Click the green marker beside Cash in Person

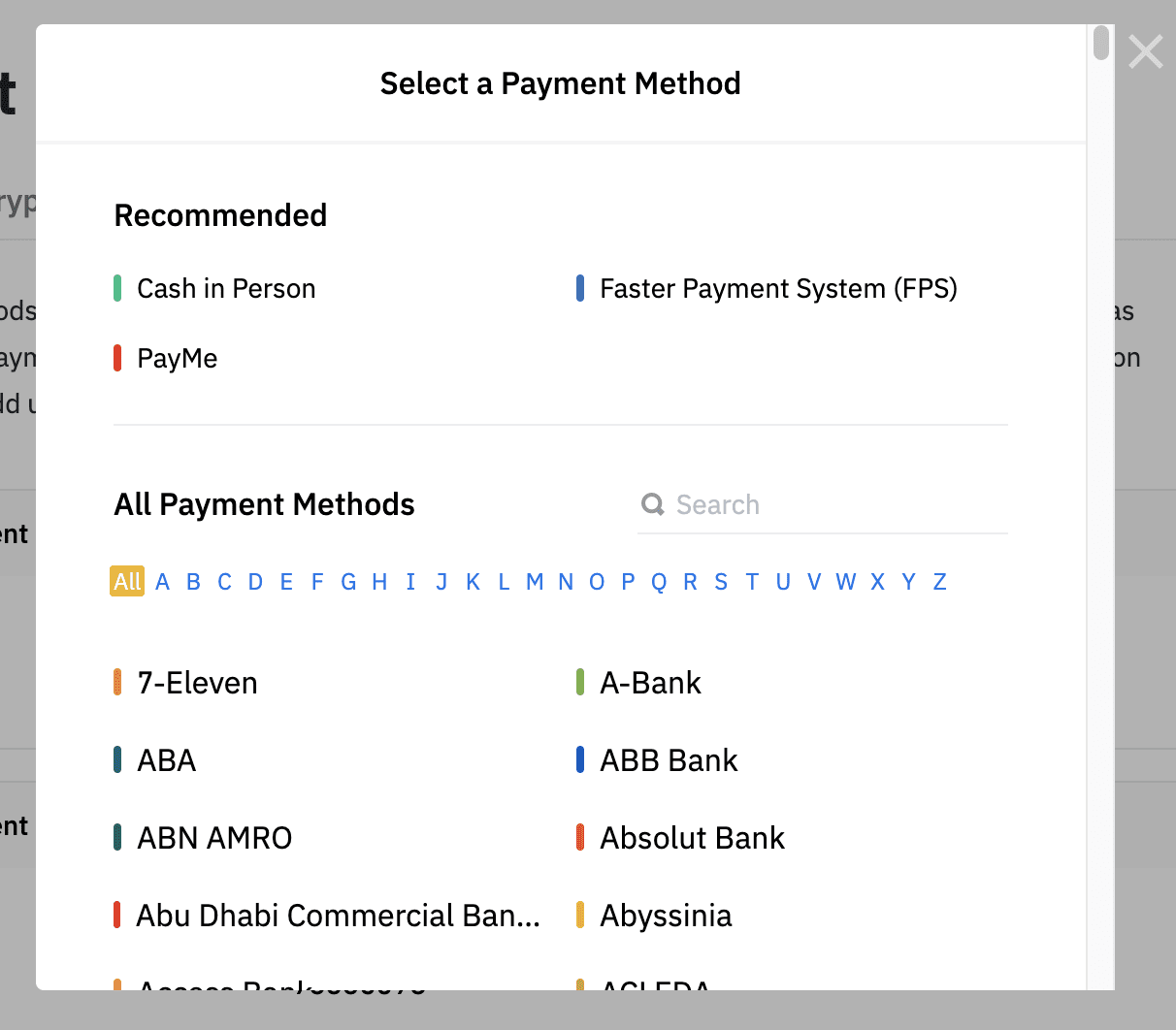(117, 288)
